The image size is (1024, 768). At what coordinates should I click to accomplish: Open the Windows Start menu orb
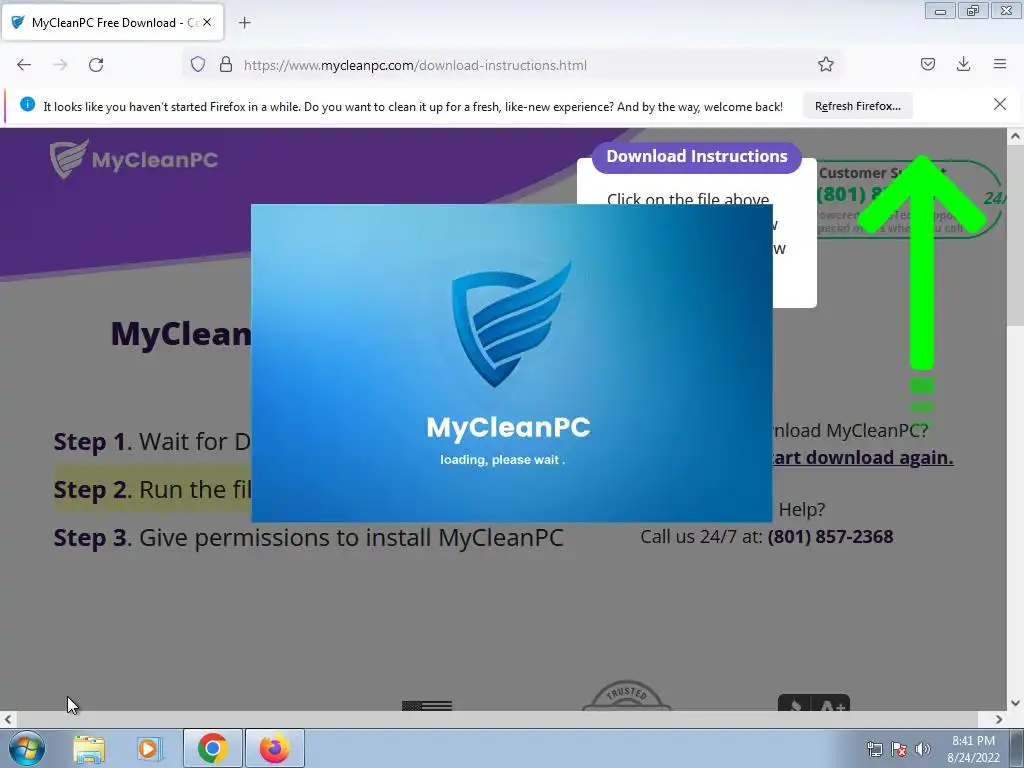pos(27,748)
